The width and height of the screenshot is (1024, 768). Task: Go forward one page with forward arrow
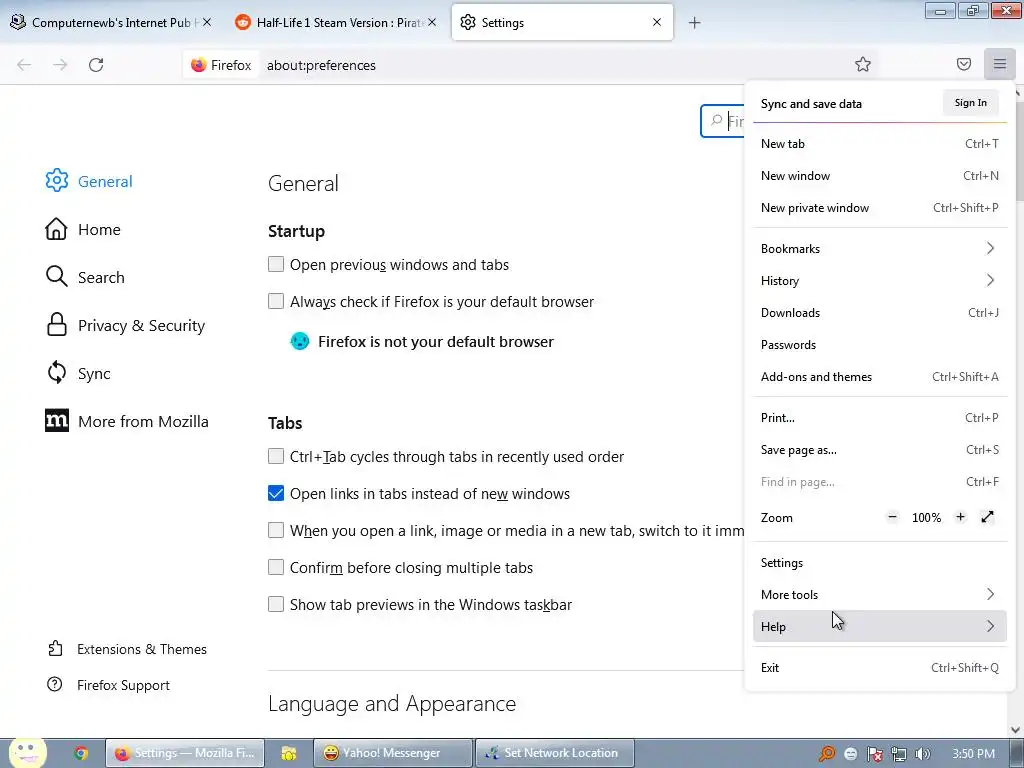(60, 65)
